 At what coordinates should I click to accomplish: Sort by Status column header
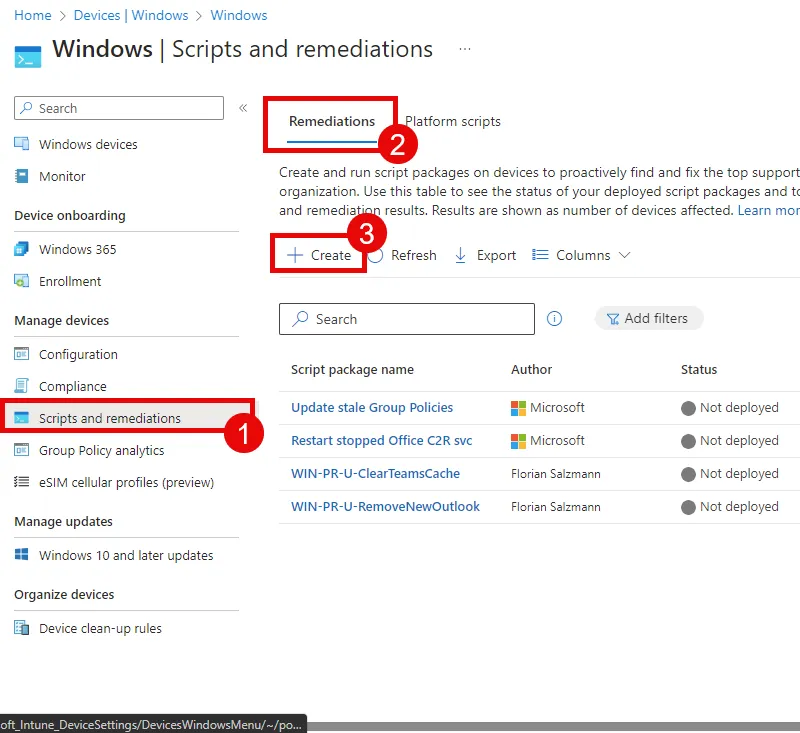(698, 369)
